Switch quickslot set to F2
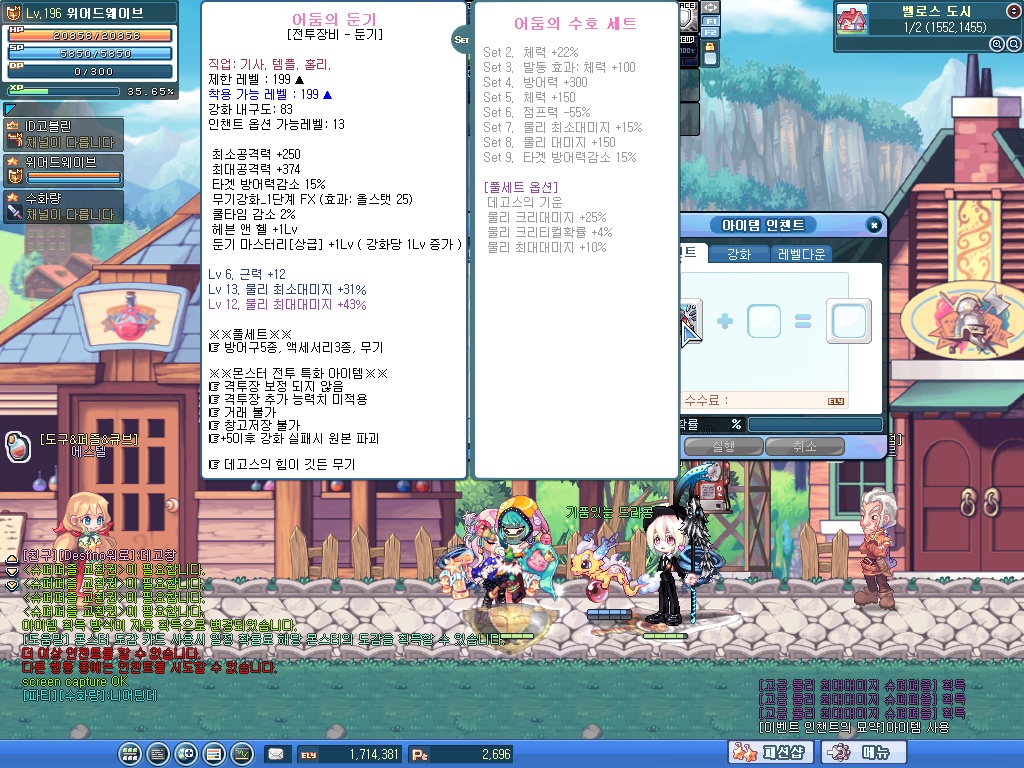1024x768 pixels. pyautogui.click(x=711, y=33)
